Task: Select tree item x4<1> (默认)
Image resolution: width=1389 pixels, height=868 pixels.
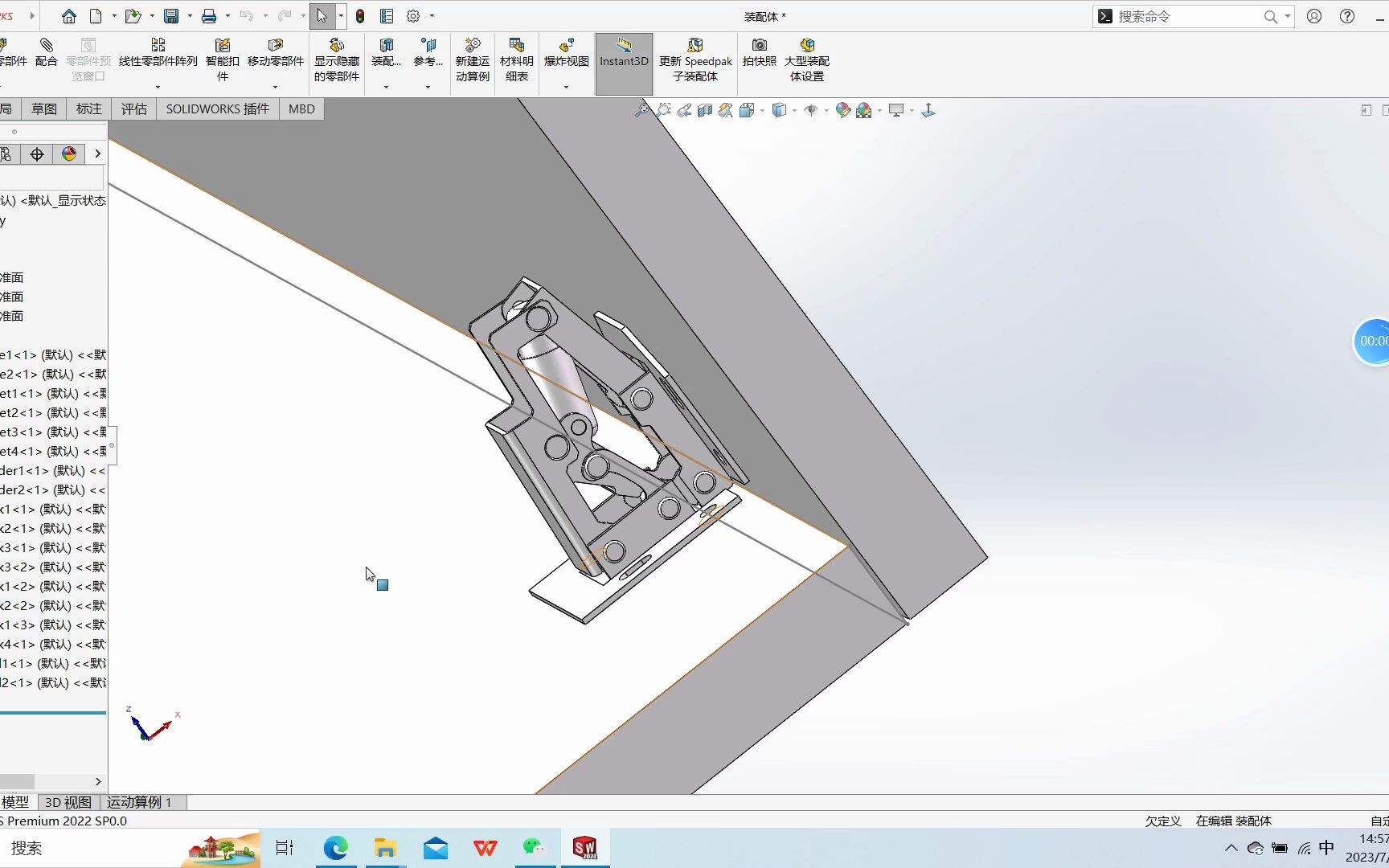Action: point(53,645)
